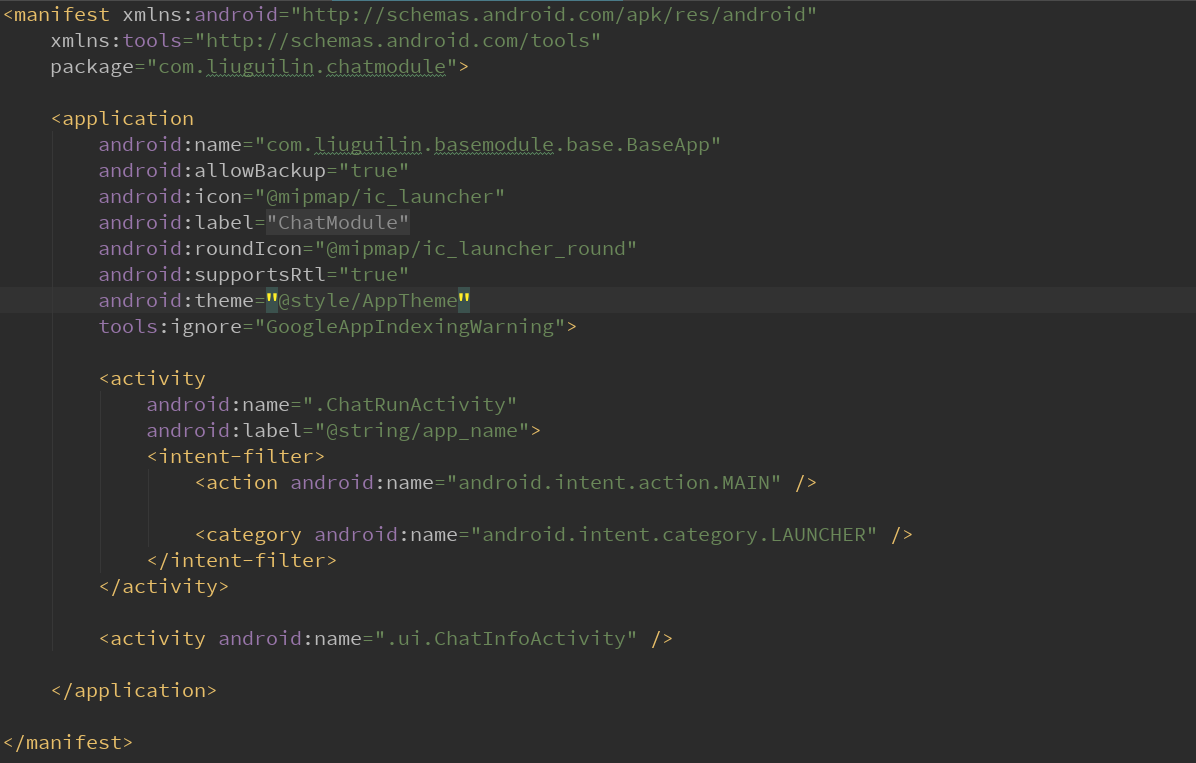
Task: Click the closing </application> tag
Action: [134, 690]
